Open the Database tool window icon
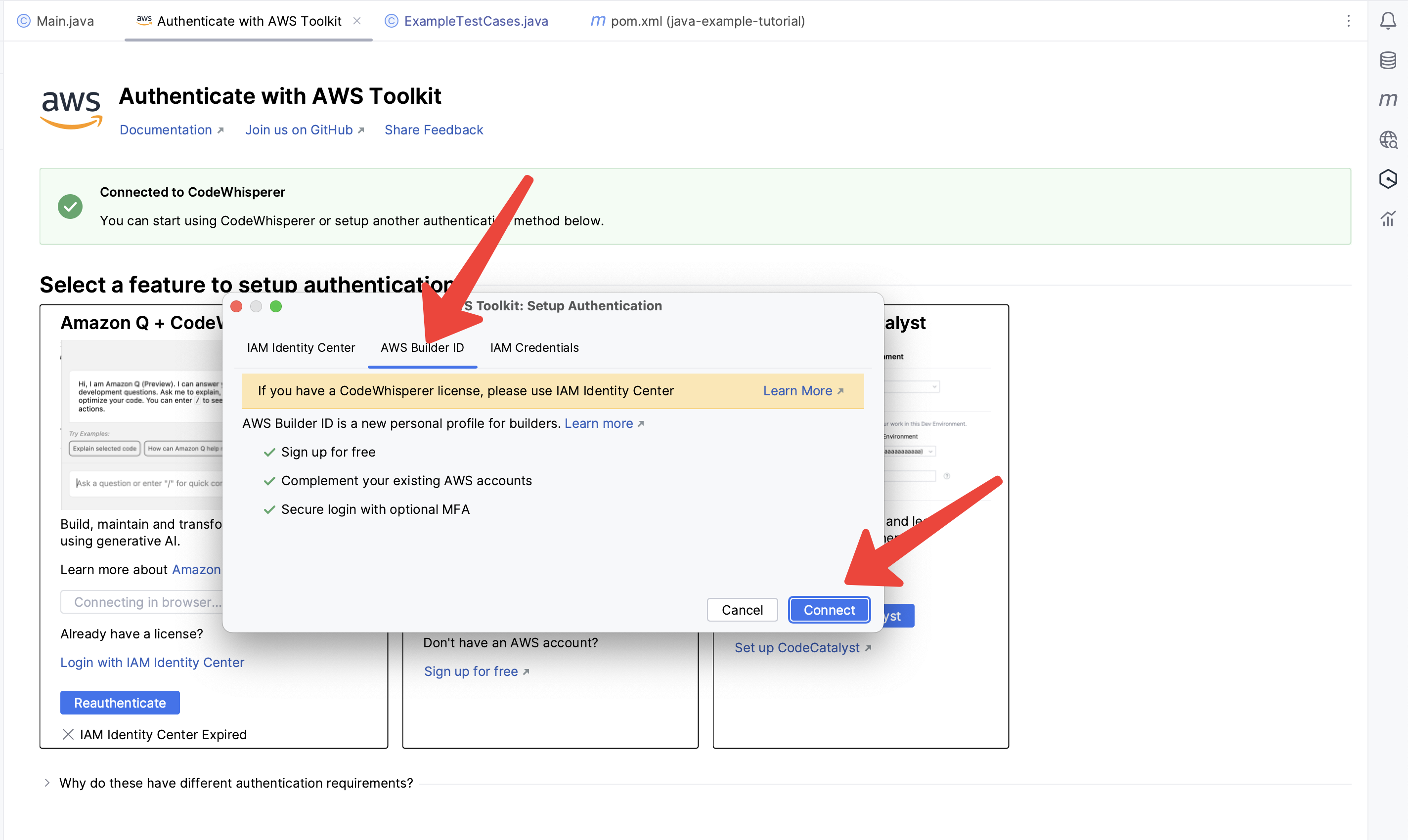This screenshot has width=1408, height=840. click(x=1388, y=60)
